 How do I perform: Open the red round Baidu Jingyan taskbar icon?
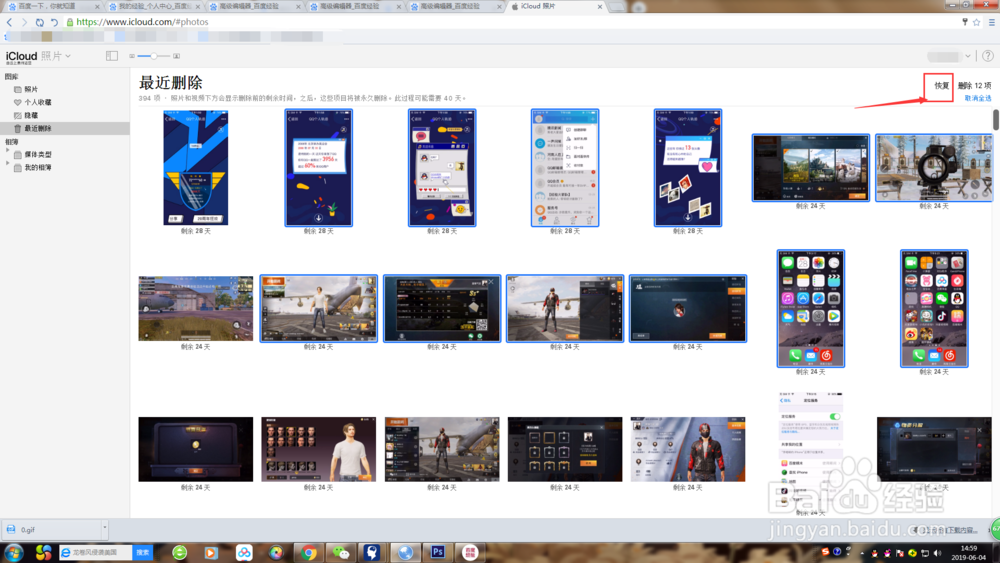point(470,552)
